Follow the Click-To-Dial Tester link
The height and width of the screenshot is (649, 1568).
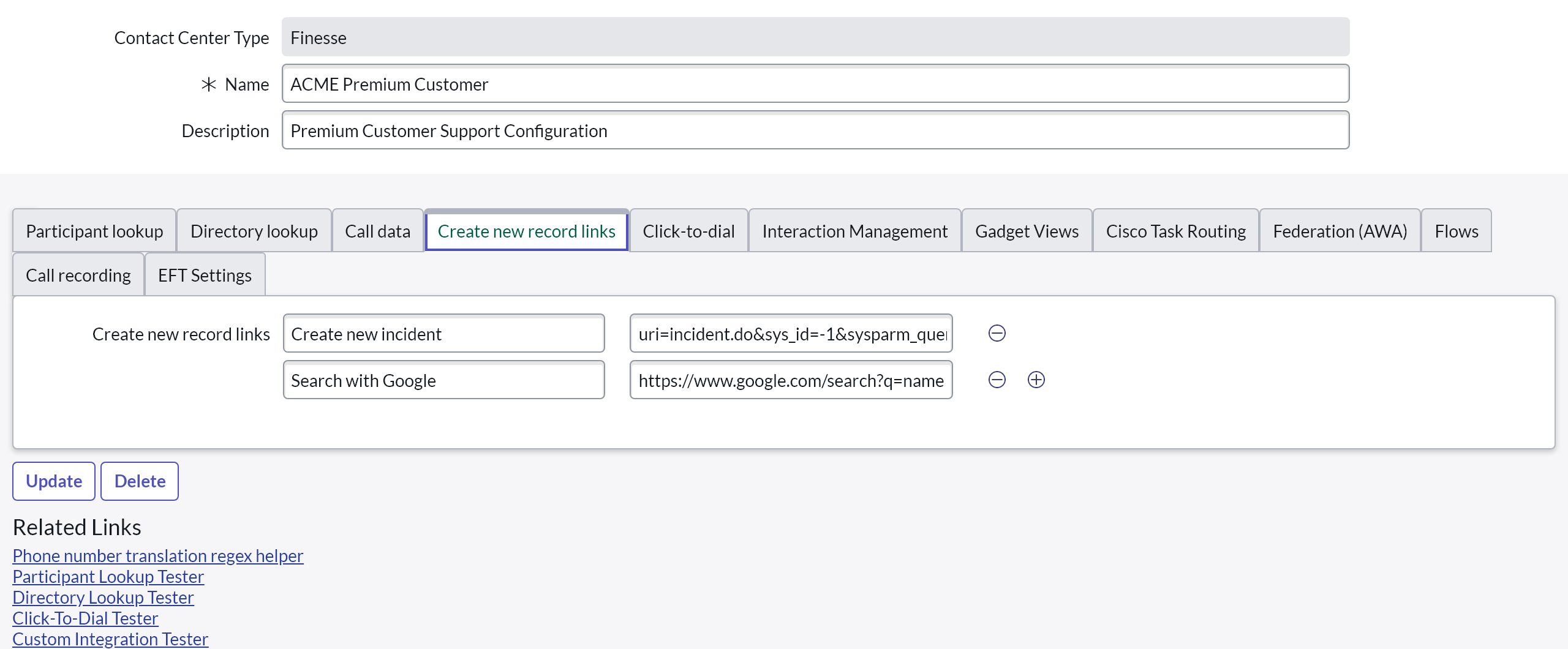pos(85,618)
